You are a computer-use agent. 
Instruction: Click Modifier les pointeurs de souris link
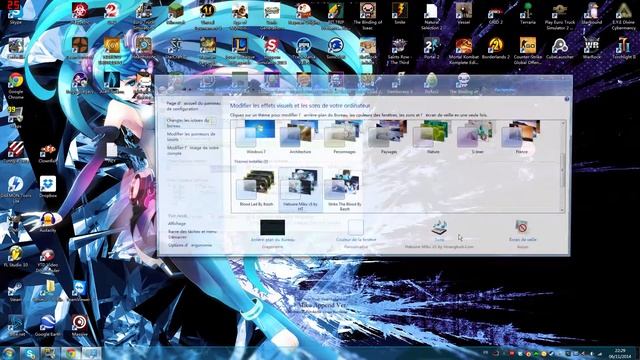point(191,136)
